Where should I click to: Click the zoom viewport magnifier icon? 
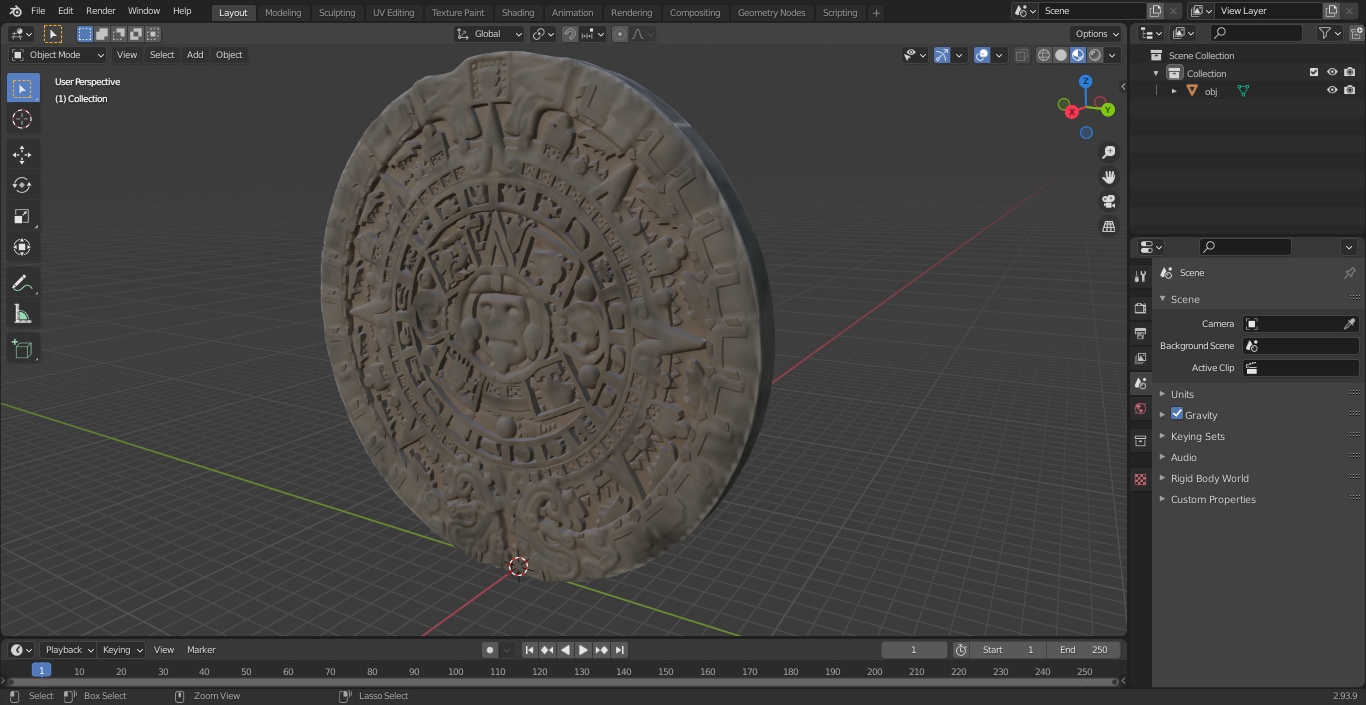1108,152
